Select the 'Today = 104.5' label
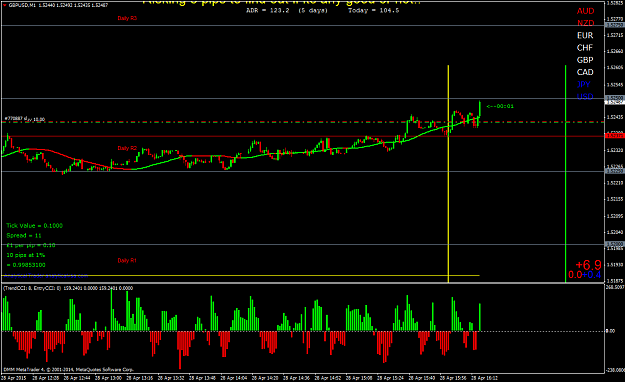Image resolution: width=625 pixels, height=382 pixels. [x=373, y=10]
